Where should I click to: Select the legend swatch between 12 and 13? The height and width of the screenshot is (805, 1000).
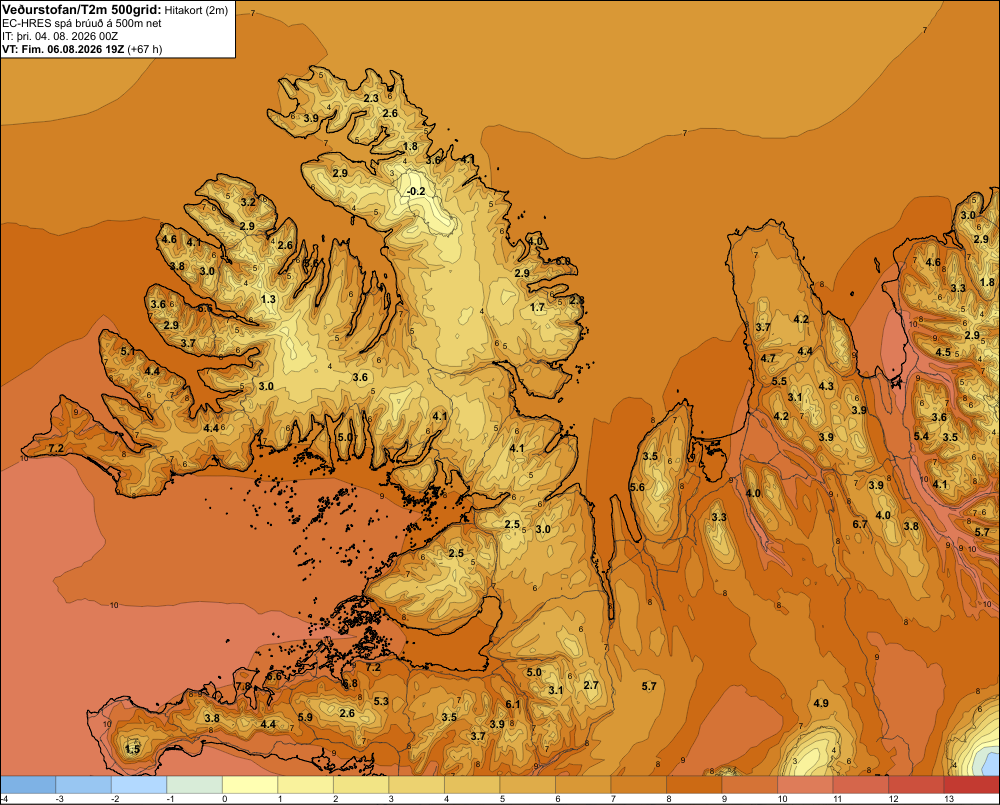916,785
